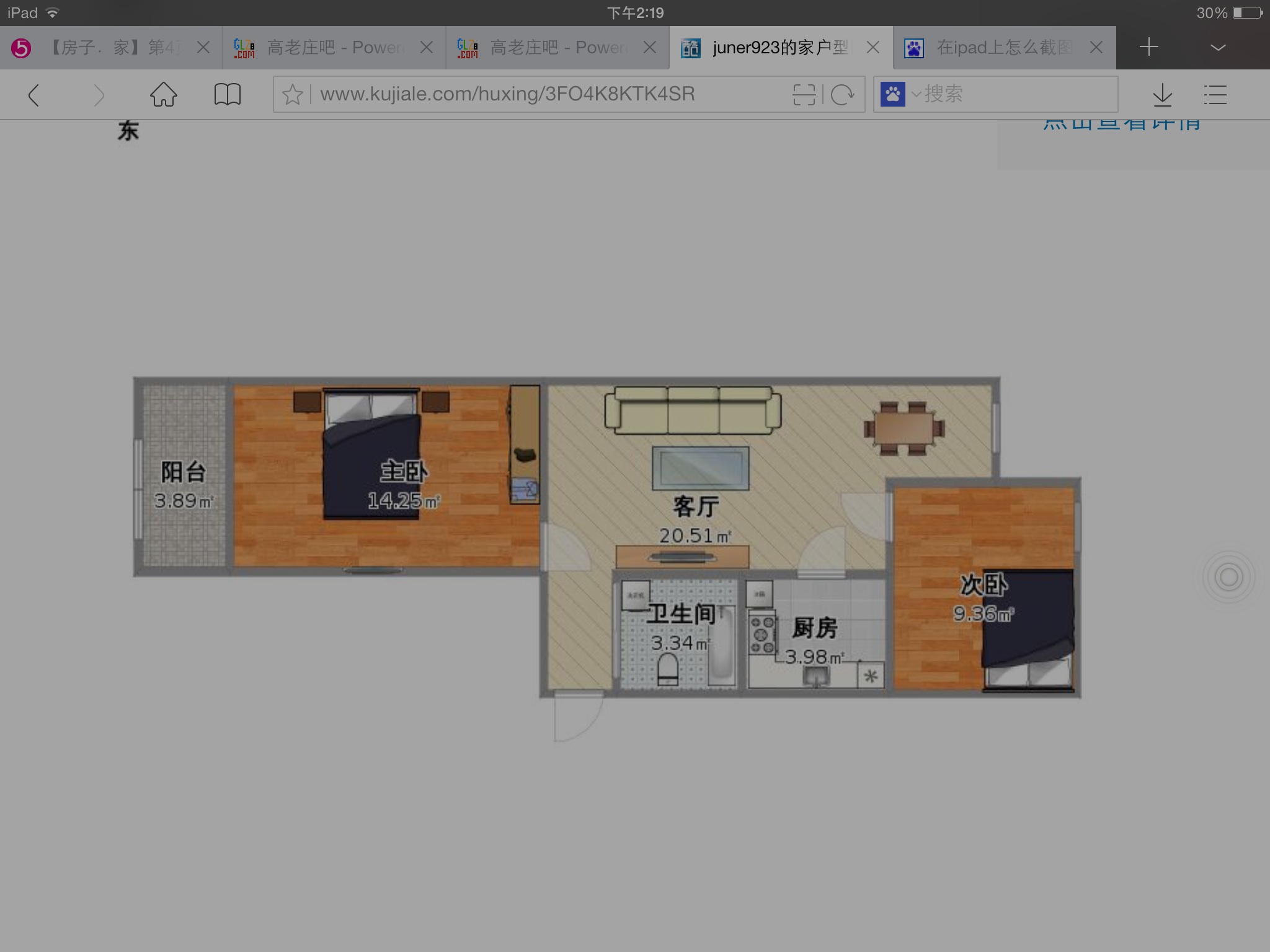This screenshot has width=1270, height=952.
Task: Expand the tab list chevron
Action: click(1218, 48)
